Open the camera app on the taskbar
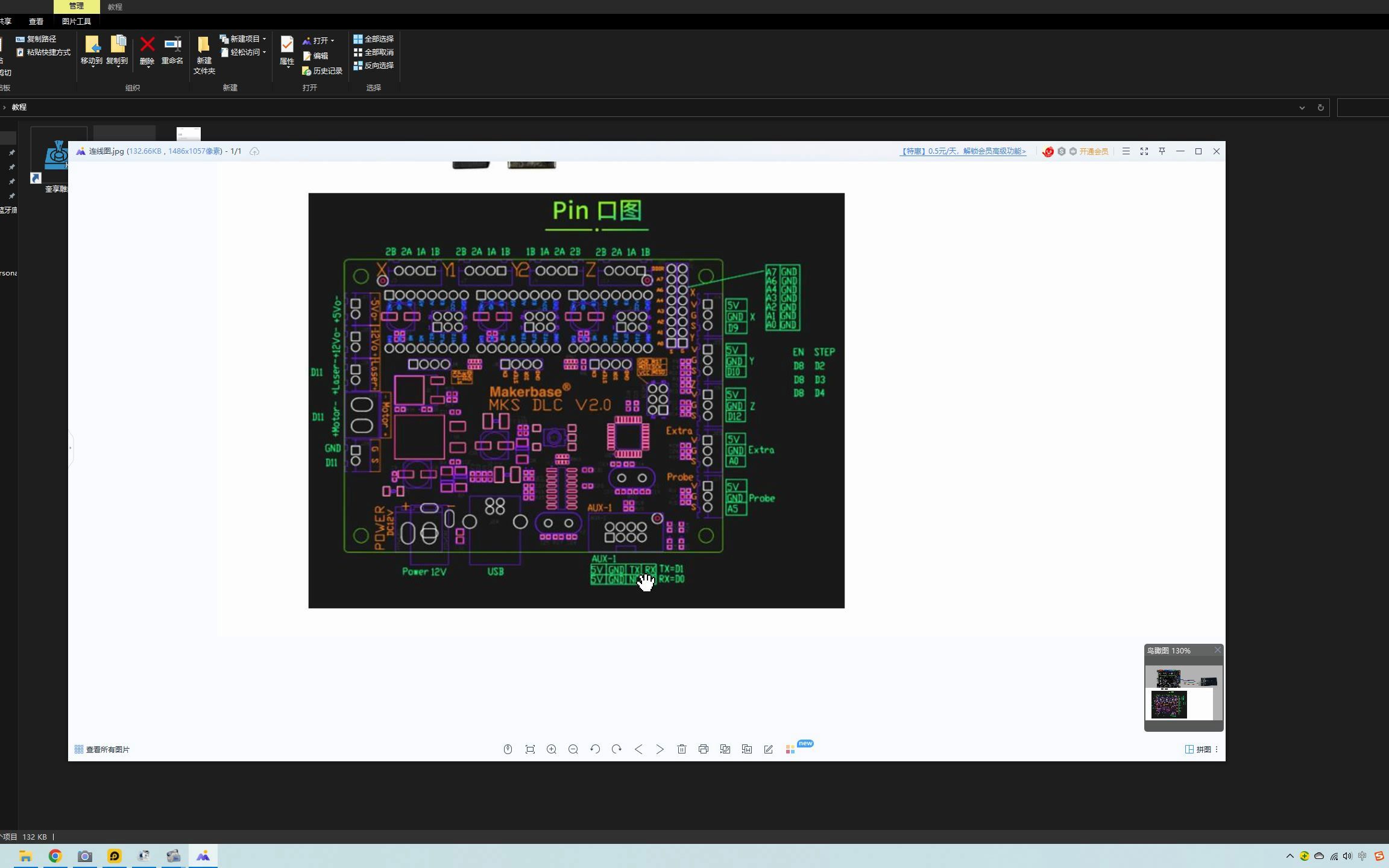The image size is (1389, 868). [84, 856]
